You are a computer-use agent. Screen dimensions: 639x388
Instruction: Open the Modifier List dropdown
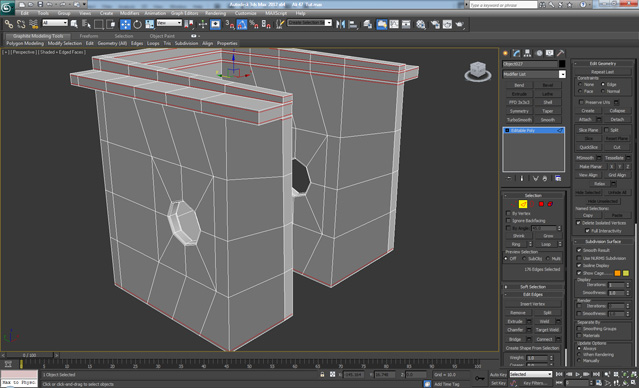pyautogui.click(x=534, y=74)
